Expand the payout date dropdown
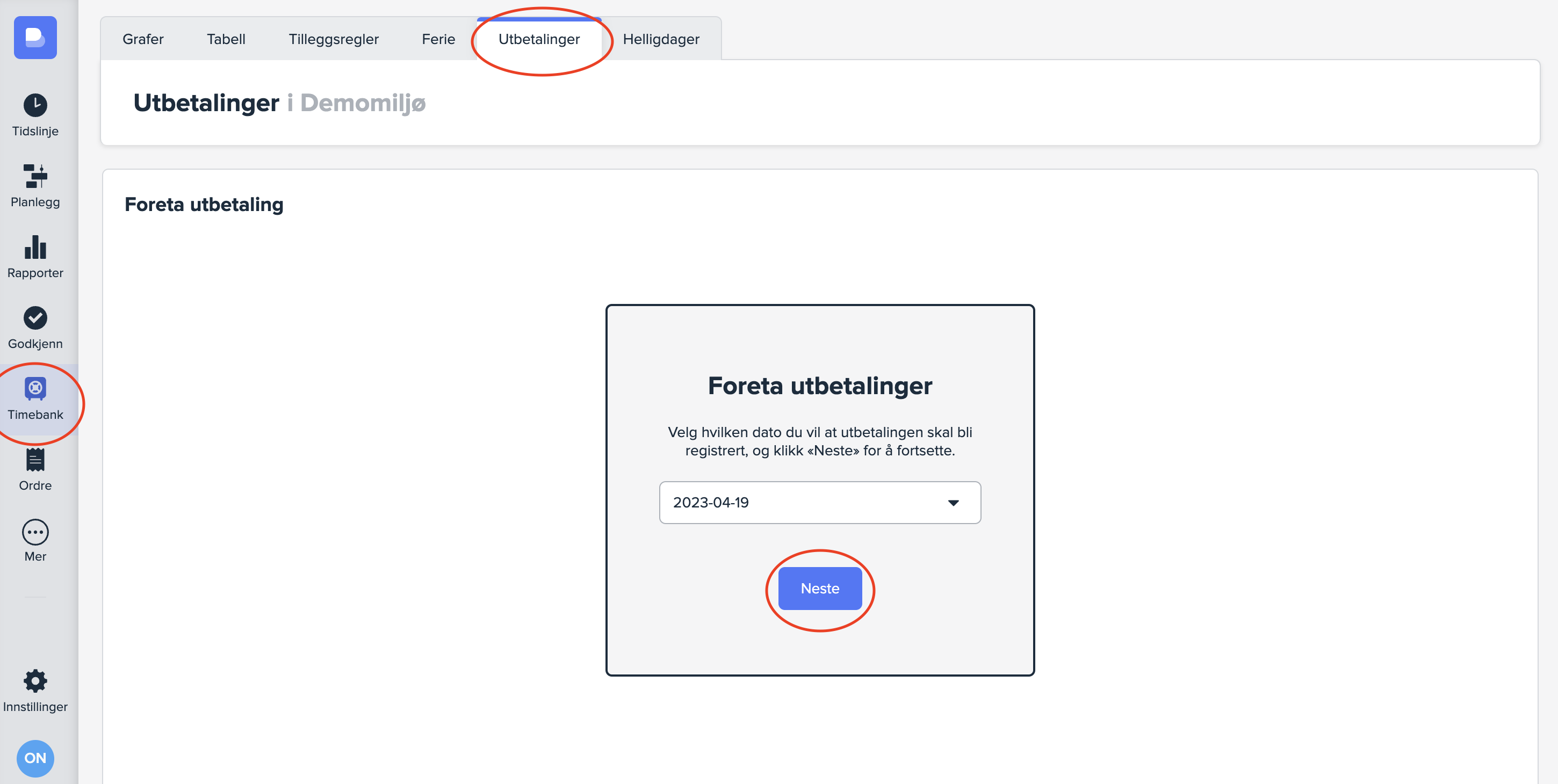Viewport: 1558px width, 784px height. [x=819, y=502]
